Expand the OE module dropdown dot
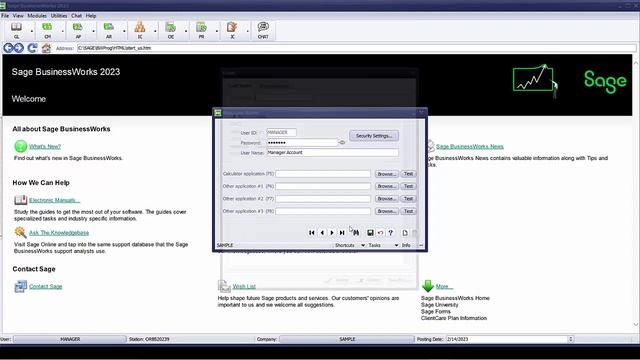 (x=186, y=31)
